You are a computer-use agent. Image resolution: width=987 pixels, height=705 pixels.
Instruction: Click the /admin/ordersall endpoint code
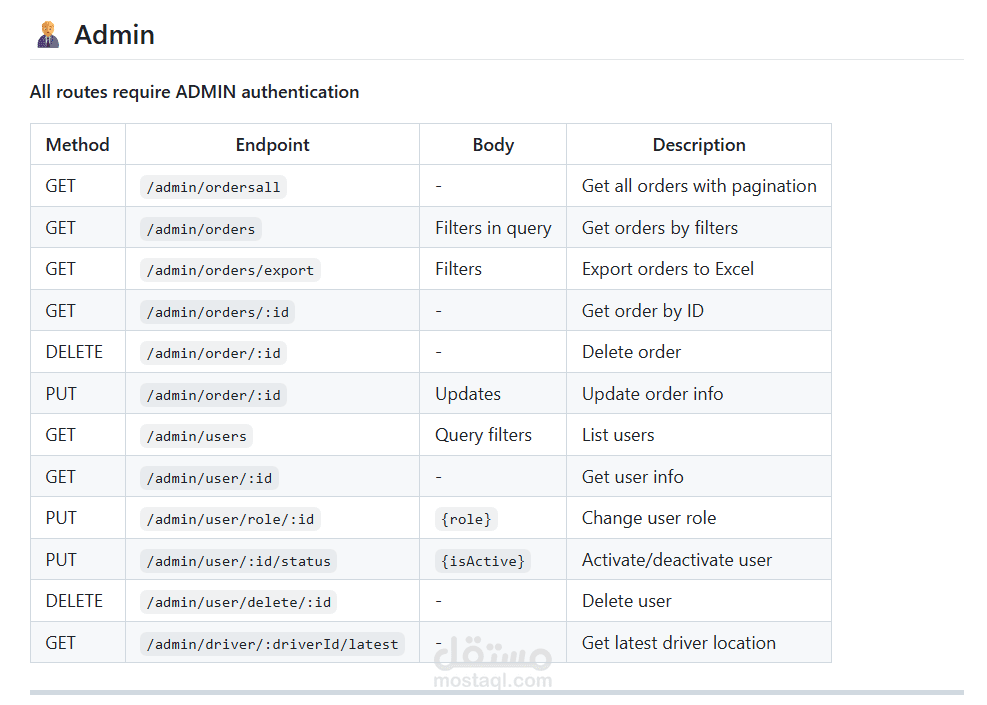213,187
